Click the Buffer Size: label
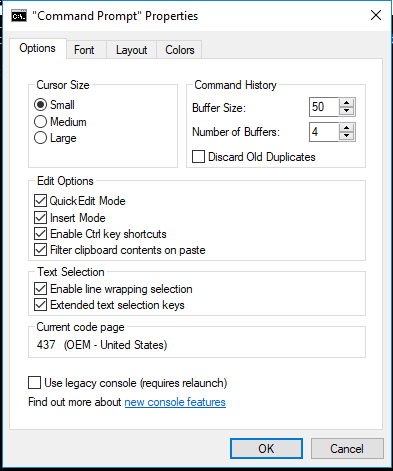The image size is (393, 471). click(x=219, y=108)
